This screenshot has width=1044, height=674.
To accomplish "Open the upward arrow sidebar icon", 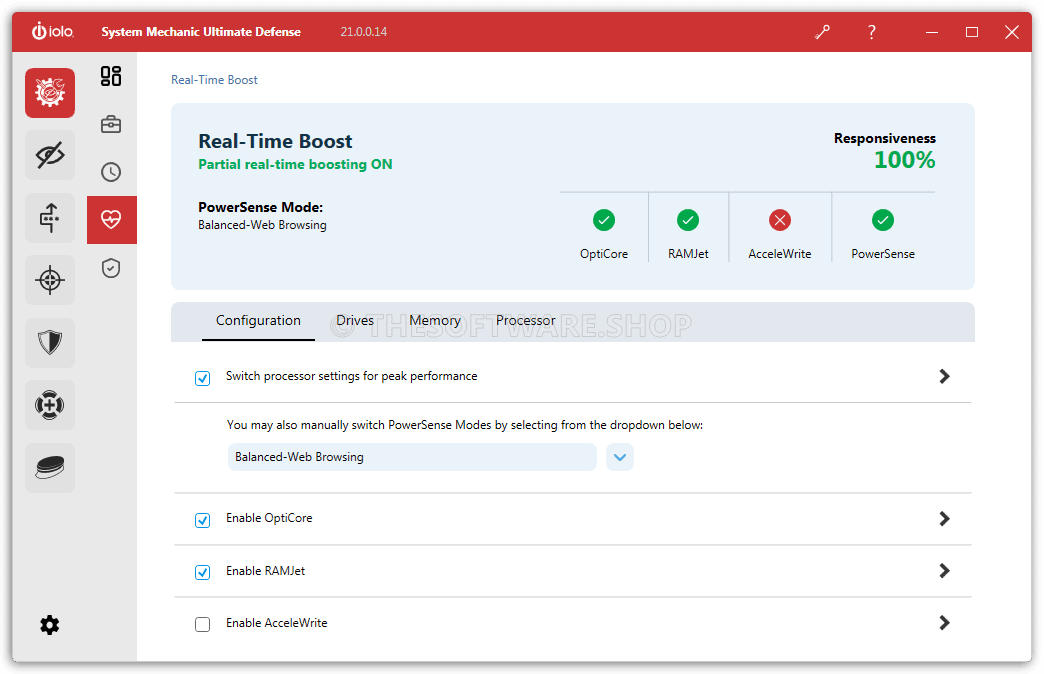I will (50, 218).
